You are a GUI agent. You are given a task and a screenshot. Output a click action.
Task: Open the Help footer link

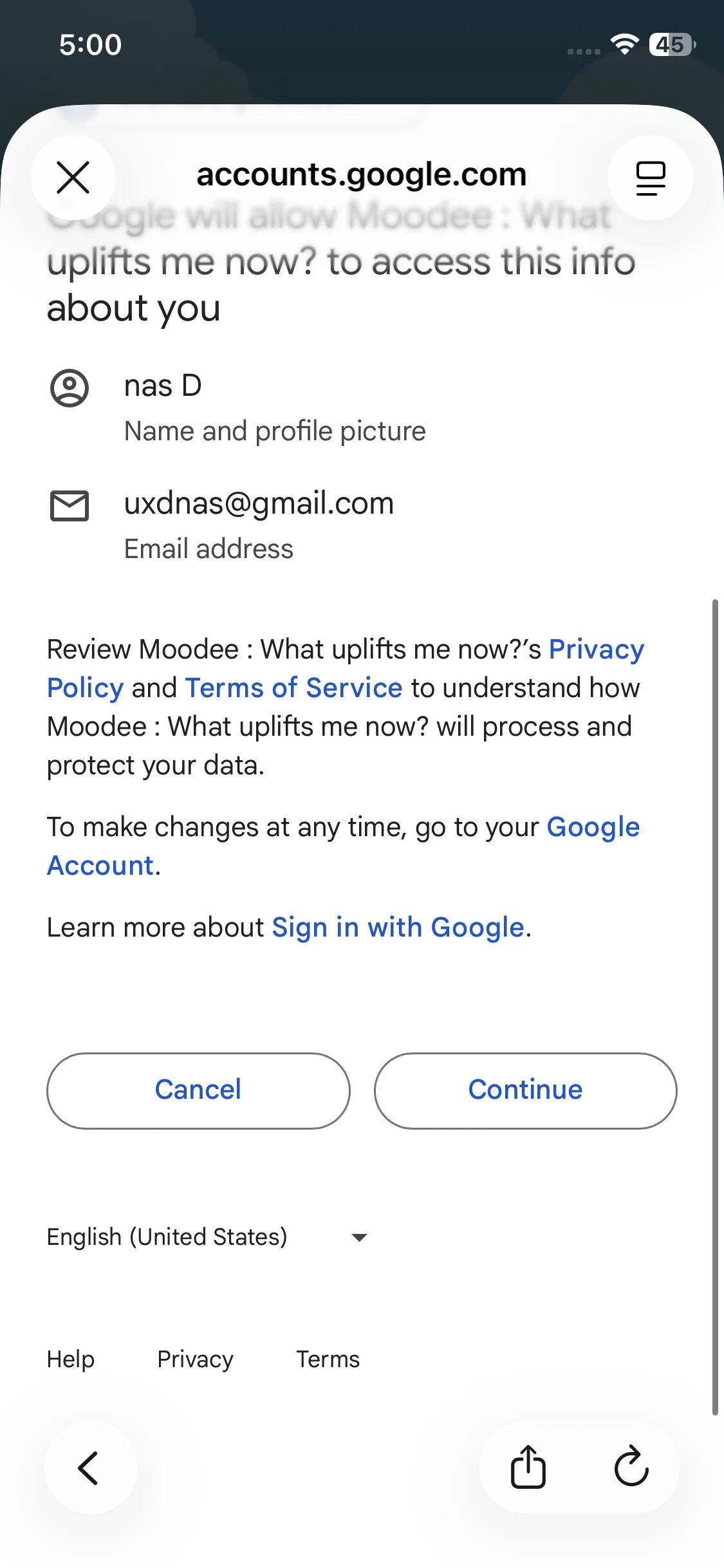[71, 1359]
